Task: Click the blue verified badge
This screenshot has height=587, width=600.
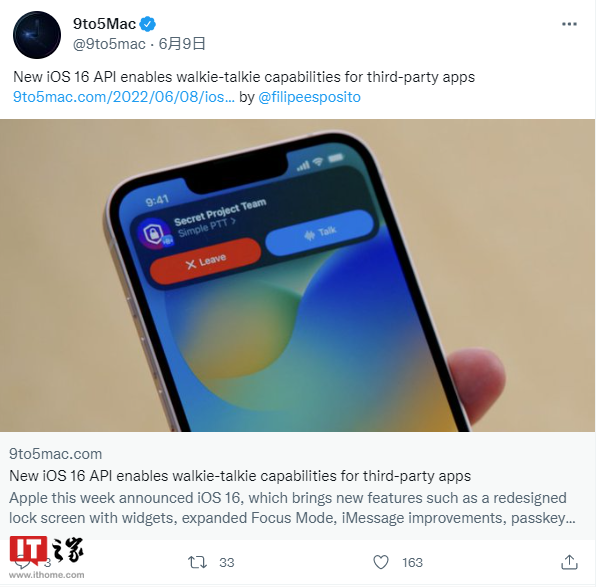Action: tap(147, 24)
